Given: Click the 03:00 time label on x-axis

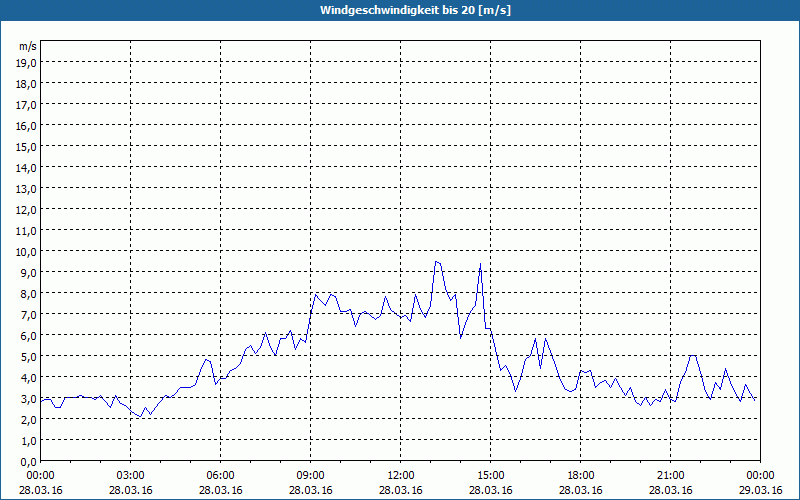Looking at the screenshot, I should (131, 476).
